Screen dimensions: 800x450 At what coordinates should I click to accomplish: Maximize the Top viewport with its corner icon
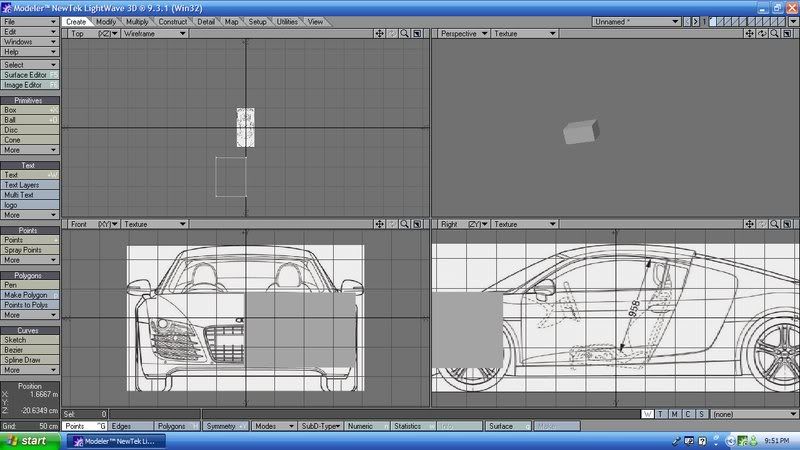pos(418,33)
